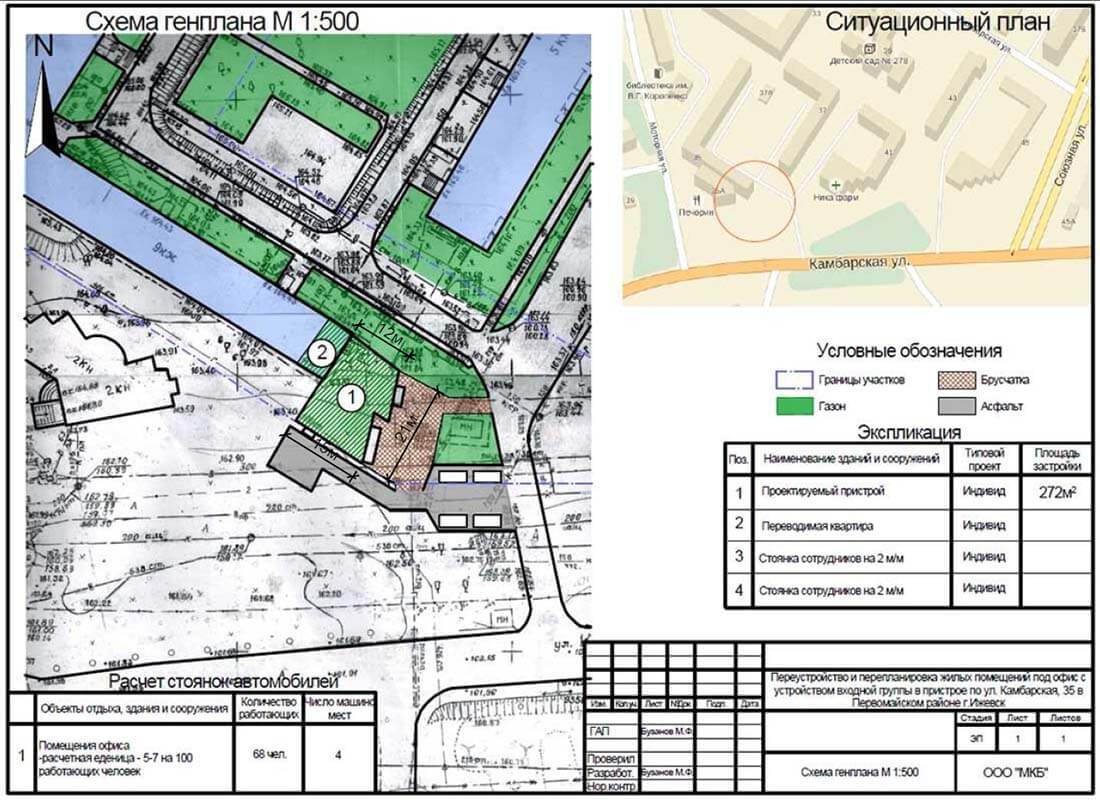Select the Переводимая квартира table row
This screenshot has height=800, width=1100.
850,525
